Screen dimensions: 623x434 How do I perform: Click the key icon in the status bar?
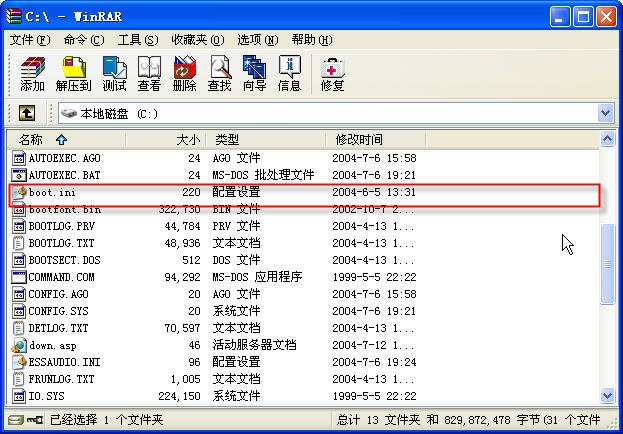[35, 420]
